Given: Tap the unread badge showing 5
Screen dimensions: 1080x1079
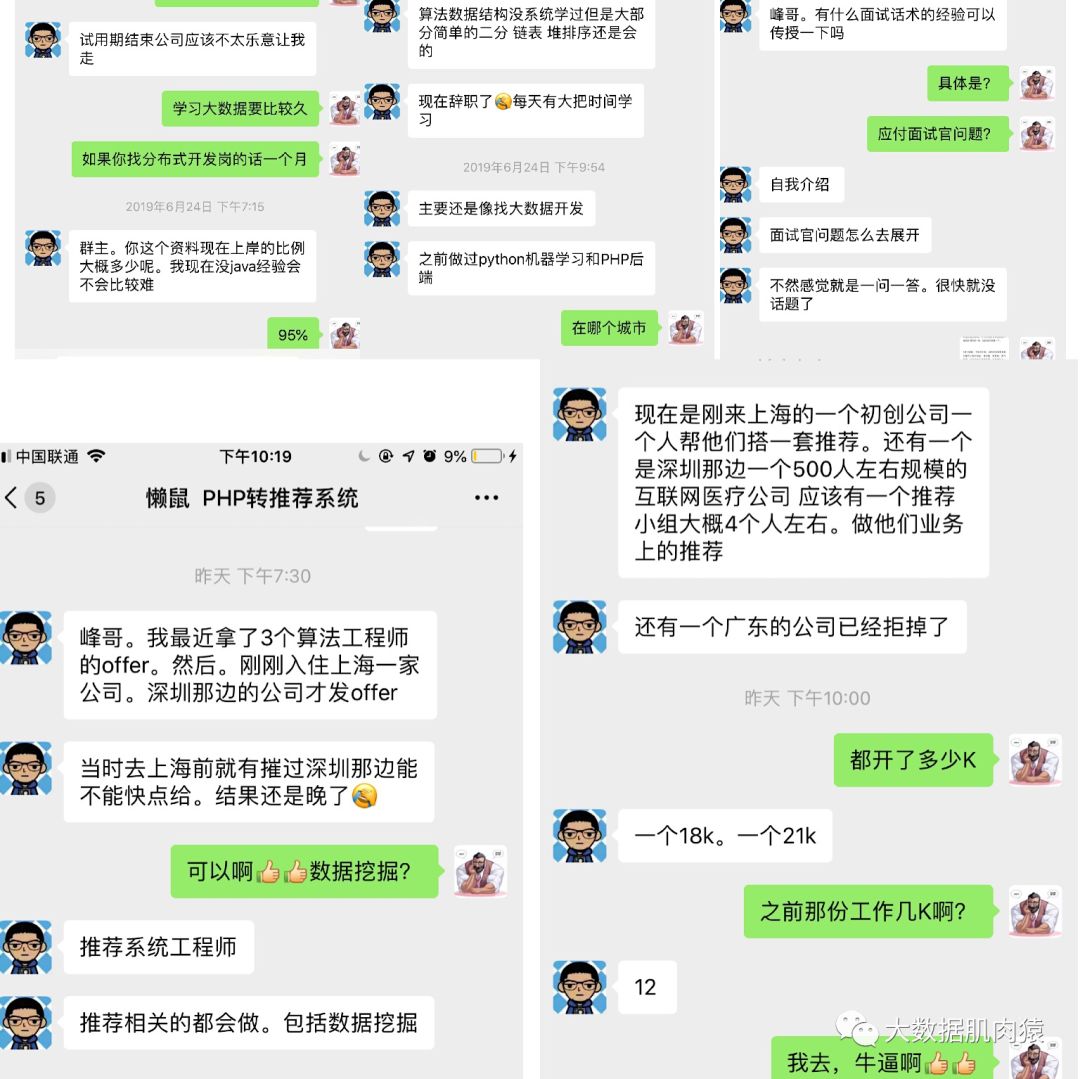Looking at the screenshot, I should (40, 498).
